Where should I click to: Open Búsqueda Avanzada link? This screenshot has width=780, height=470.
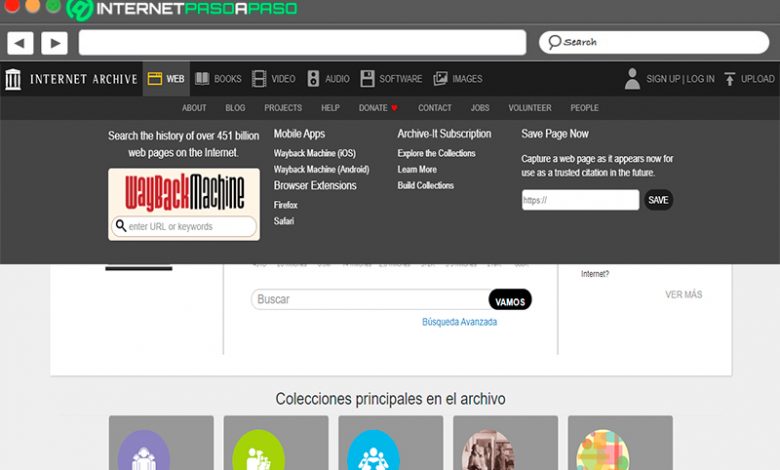click(x=459, y=322)
